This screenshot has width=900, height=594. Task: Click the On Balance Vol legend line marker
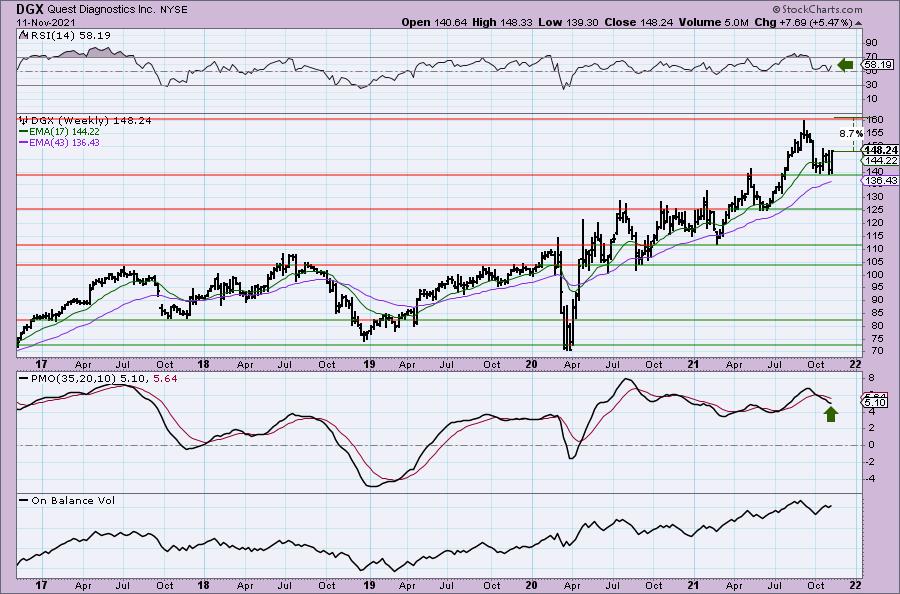point(24,500)
